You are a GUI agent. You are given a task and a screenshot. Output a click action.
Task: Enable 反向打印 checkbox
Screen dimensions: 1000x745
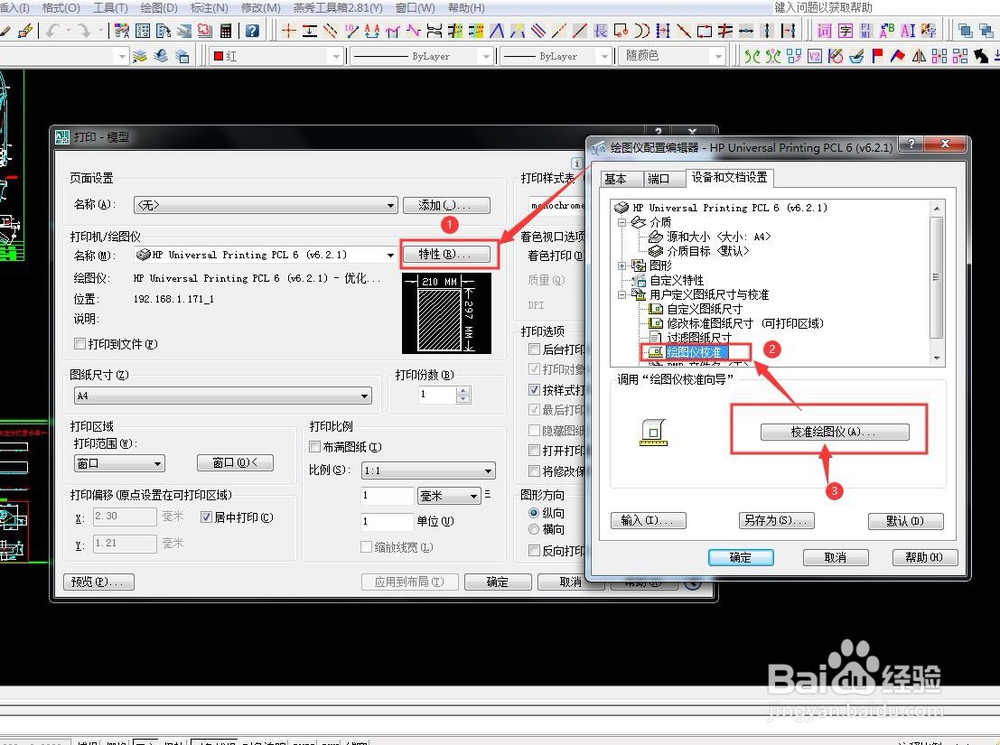pos(534,550)
